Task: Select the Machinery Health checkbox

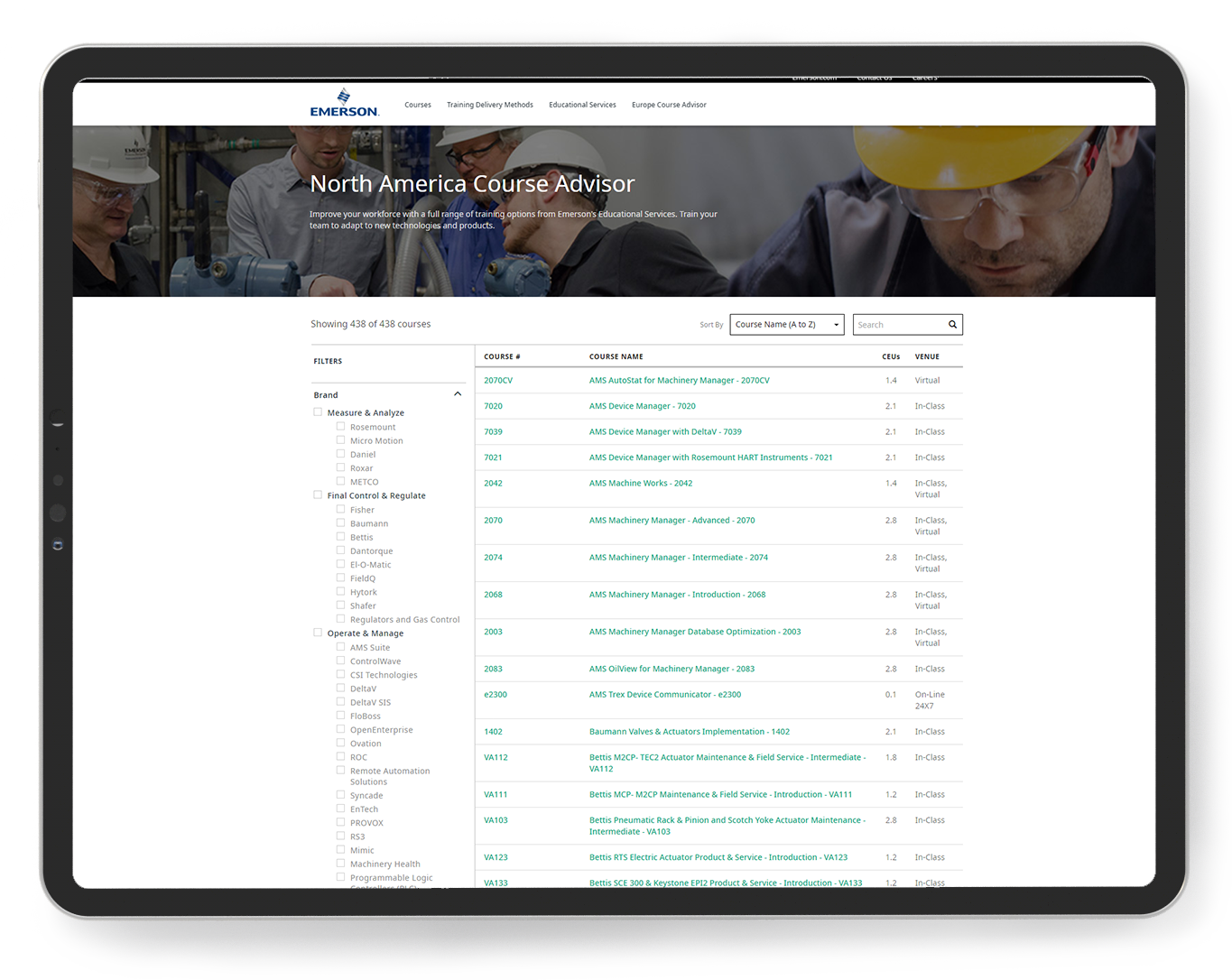Action: (340, 864)
